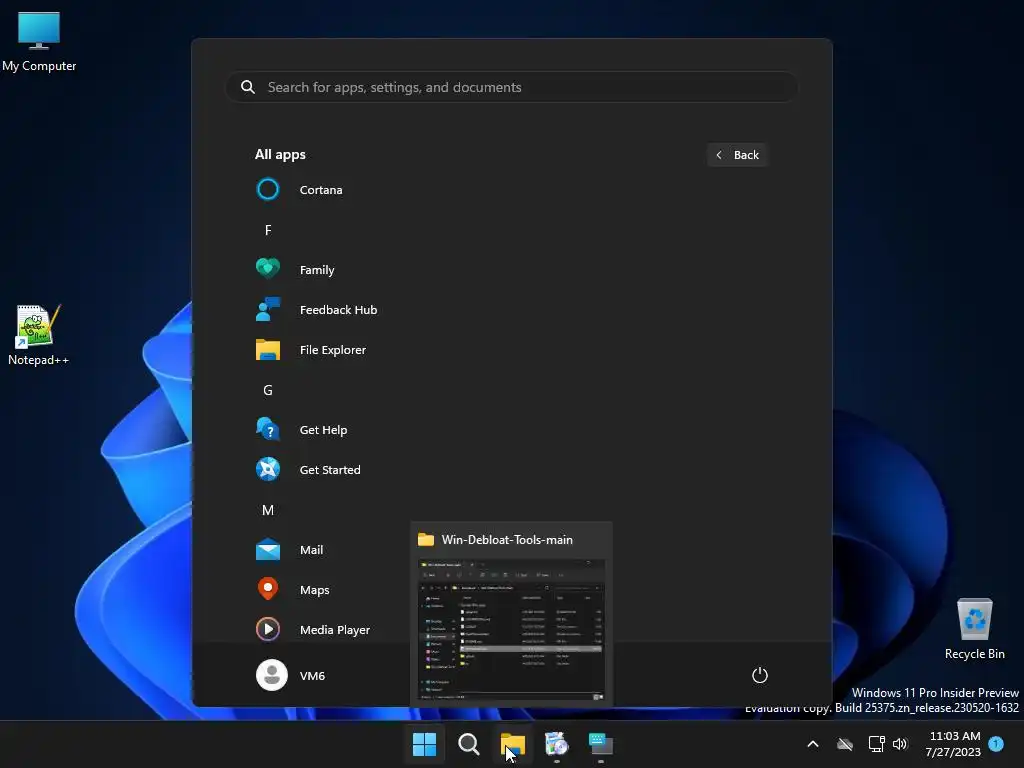1024x768 pixels.
Task: Jump to letter G section header
Action: 268,390
